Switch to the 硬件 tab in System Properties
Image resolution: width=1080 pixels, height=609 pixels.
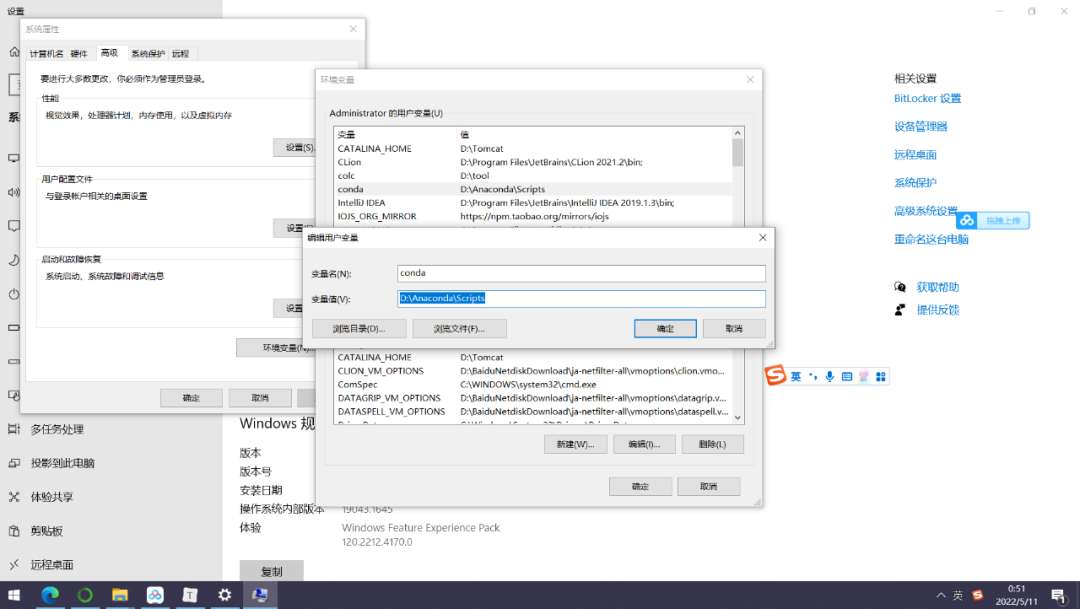click(x=79, y=54)
